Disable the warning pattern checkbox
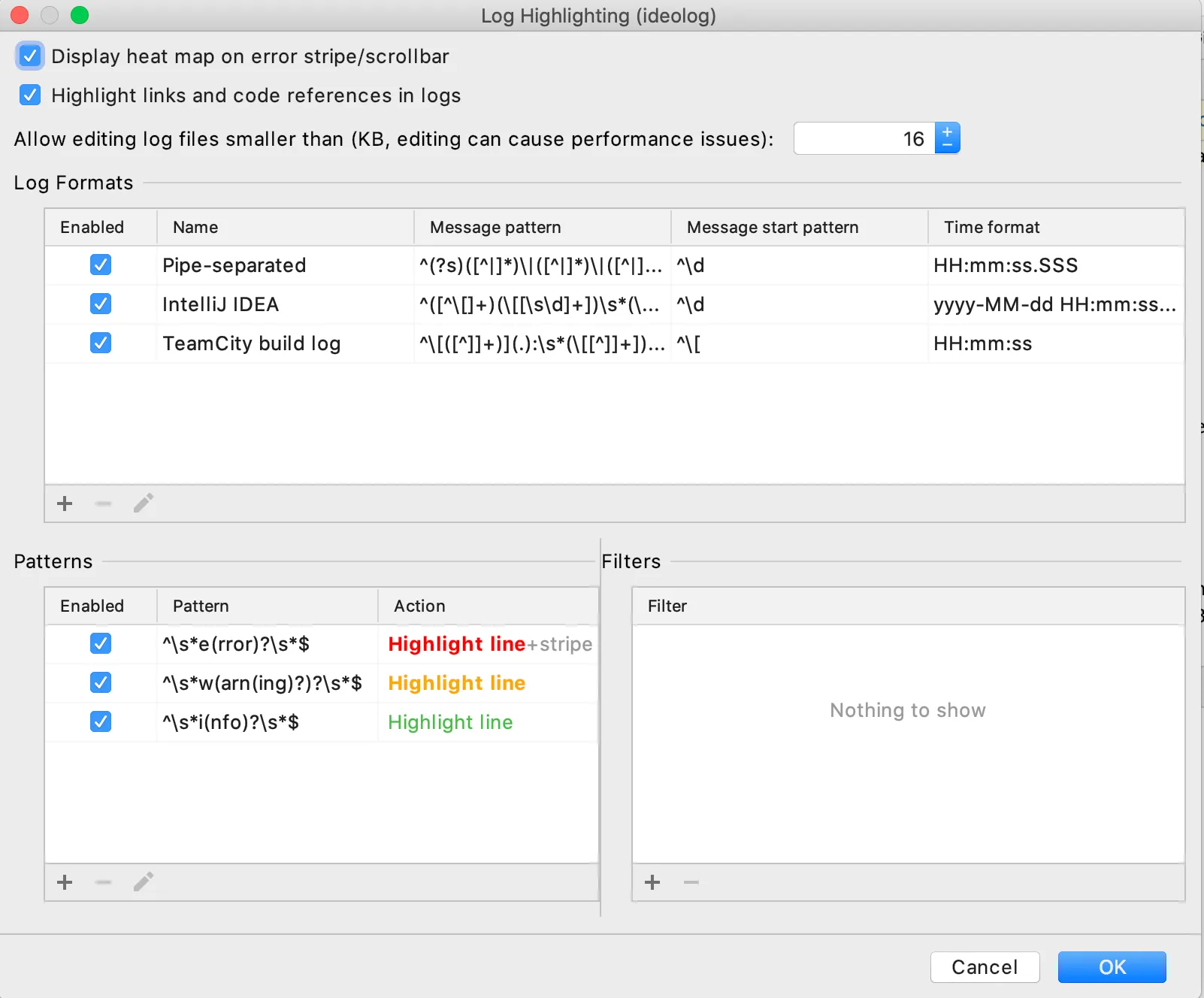The height and width of the screenshot is (998, 1204). pyautogui.click(x=101, y=683)
